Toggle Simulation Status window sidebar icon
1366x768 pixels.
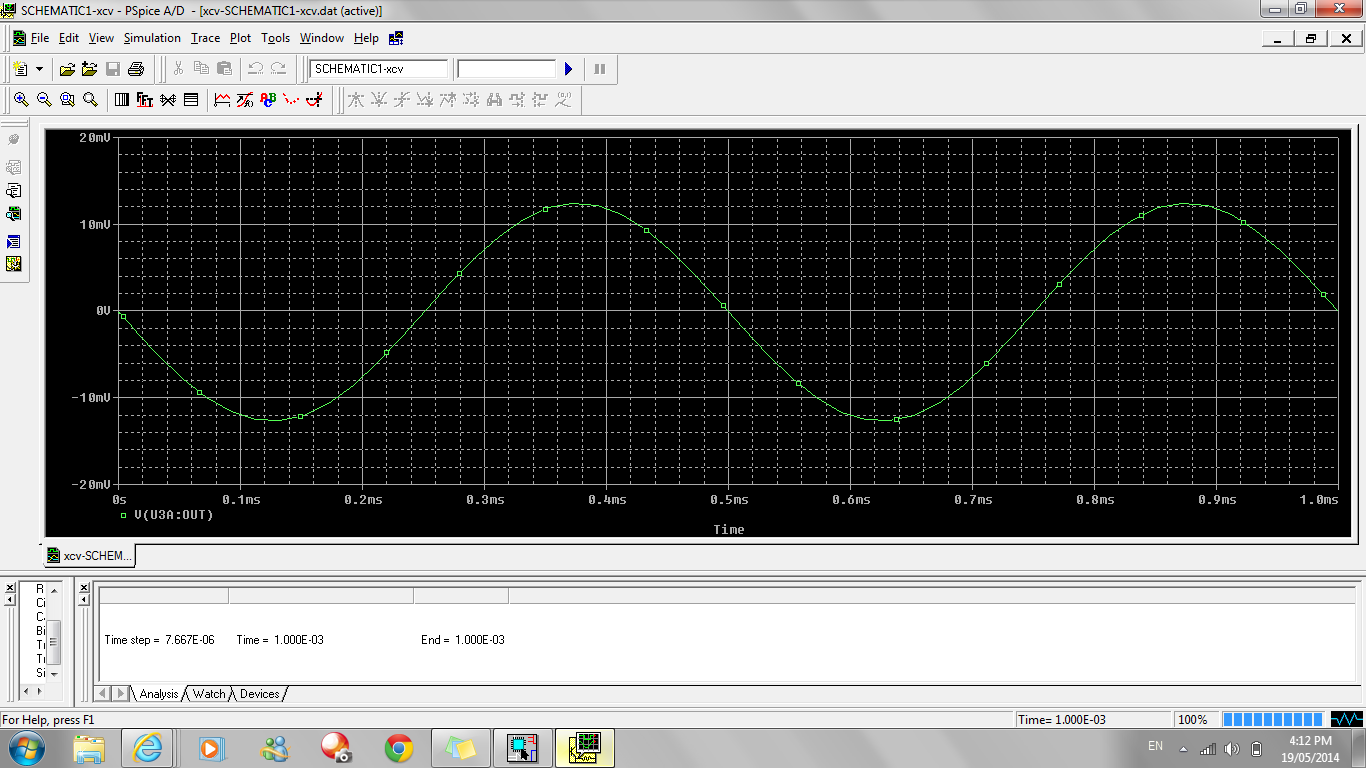[14, 242]
